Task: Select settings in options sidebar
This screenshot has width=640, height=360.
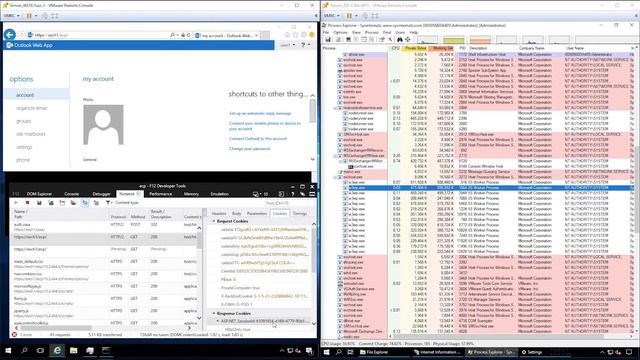Action: [x=24, y=147]
